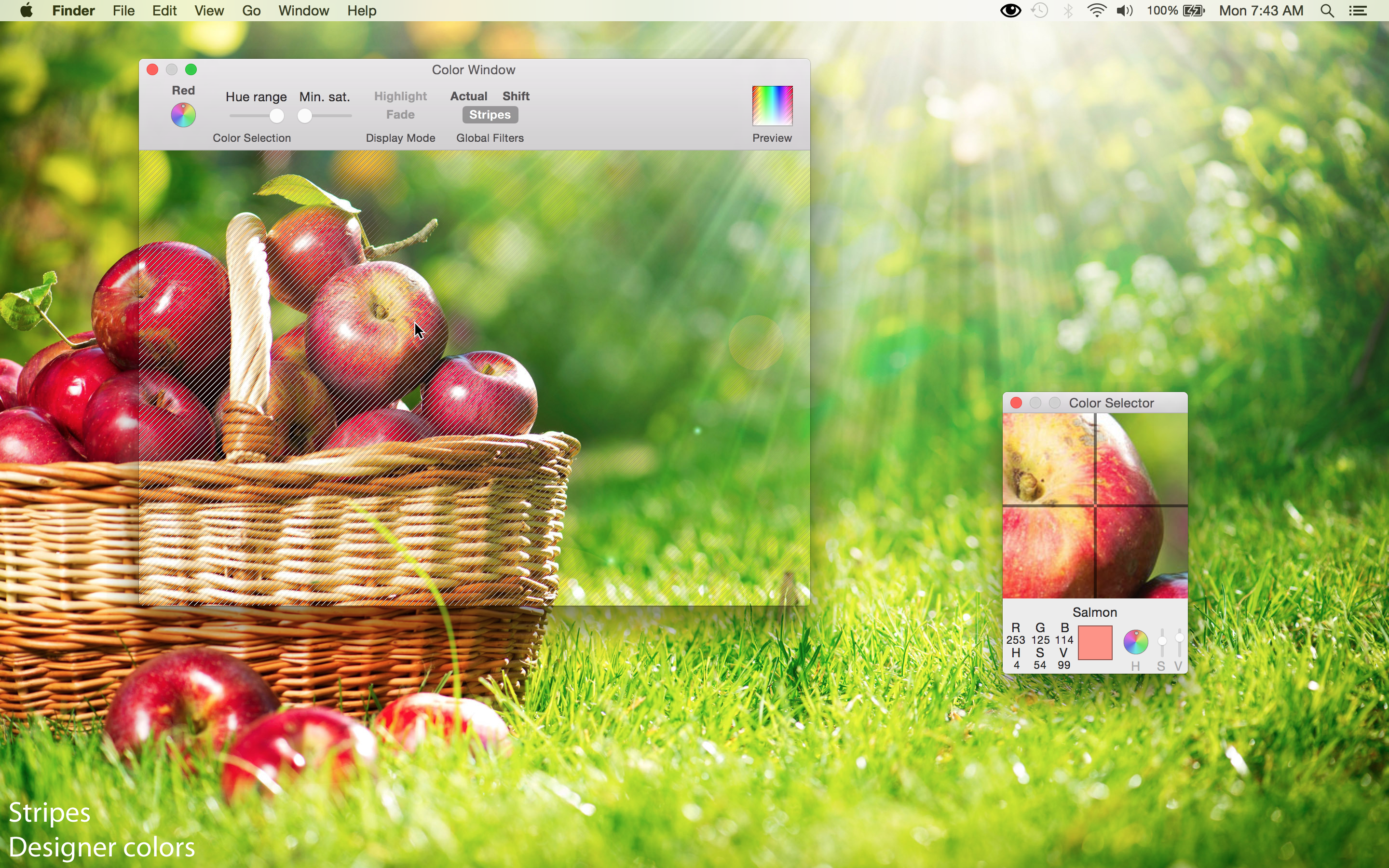Click the Color Window title bar text
This screenshot has width=1389, height=868.
(x=474, y=69)
